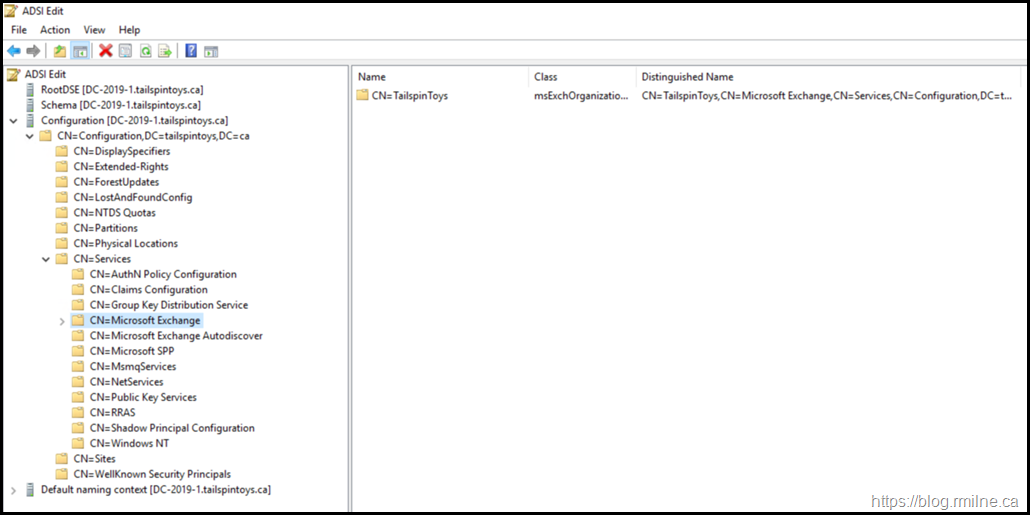Image resolution: width=1030 pixels, height=515 pixels.
Task: Click the Class column header
Action: pyautogui.click(x=546, y=77)
